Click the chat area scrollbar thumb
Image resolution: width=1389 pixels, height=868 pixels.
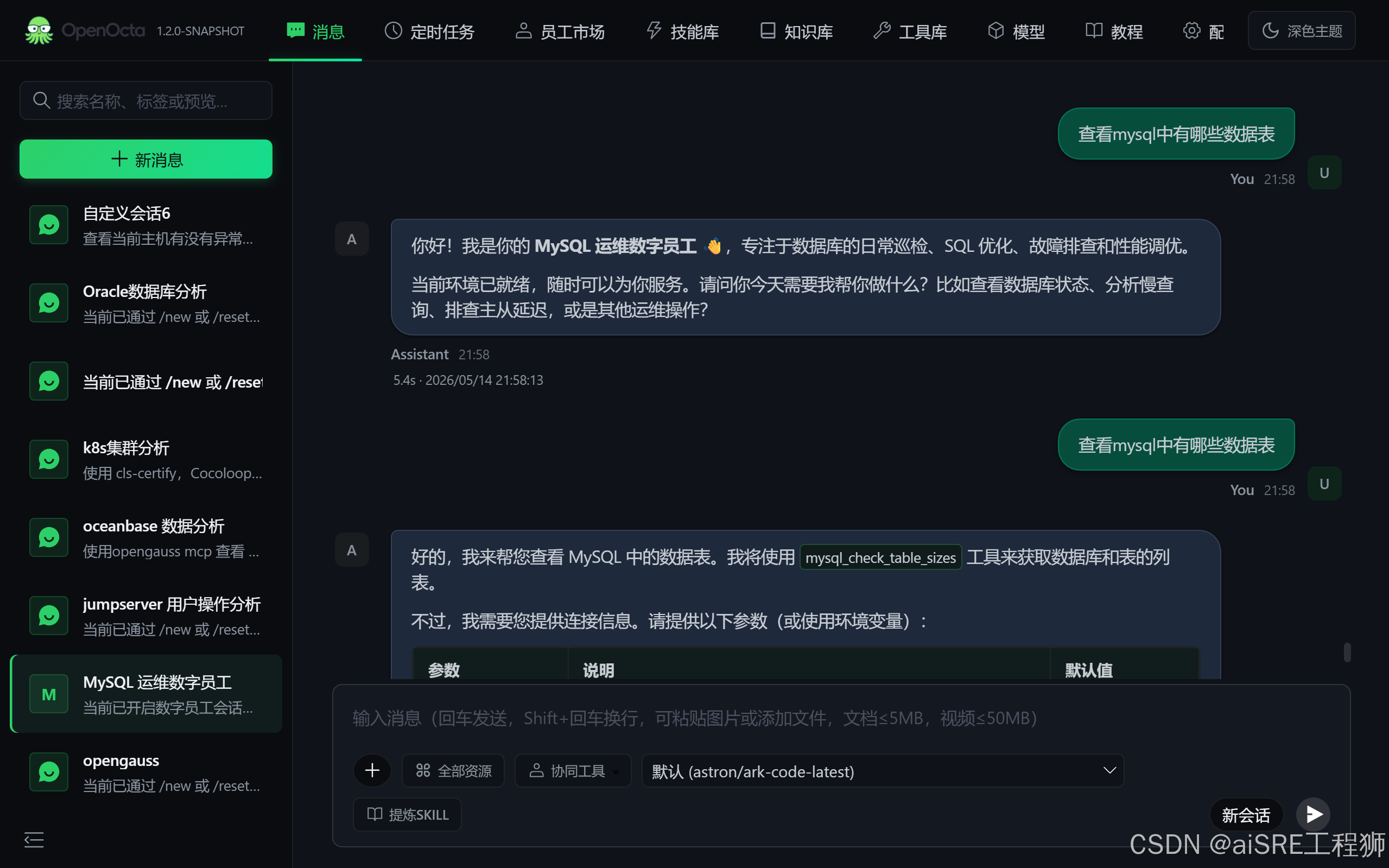1347,652
